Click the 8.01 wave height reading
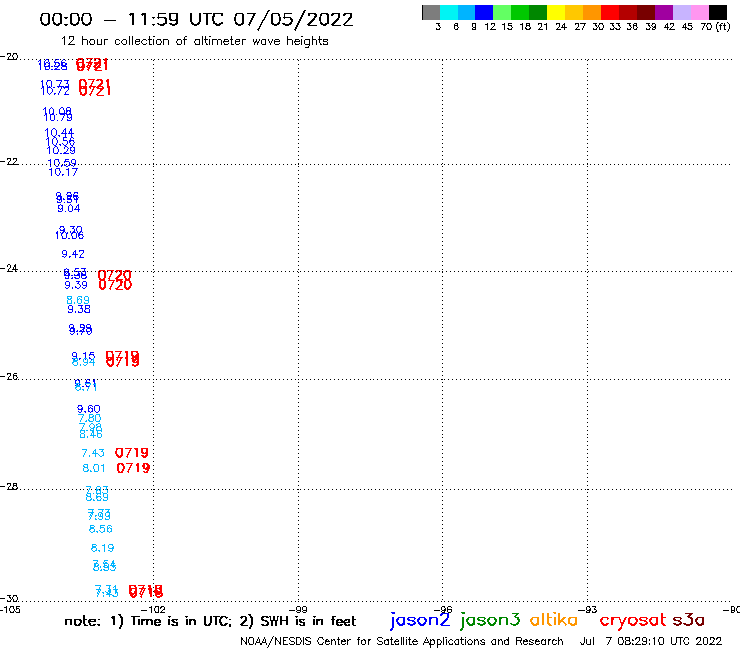 click(94, 468)
